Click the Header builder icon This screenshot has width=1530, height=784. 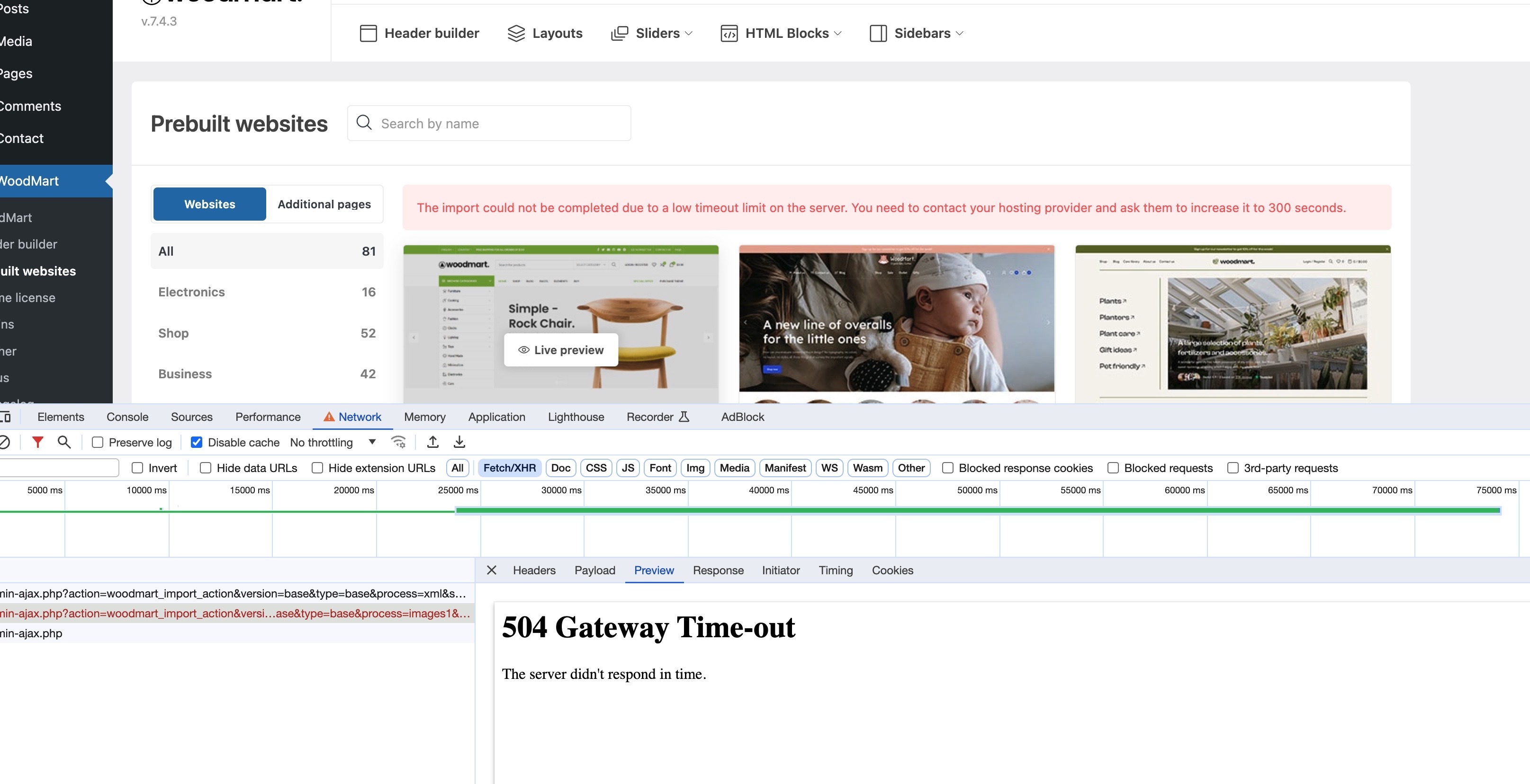pos(368,33)
